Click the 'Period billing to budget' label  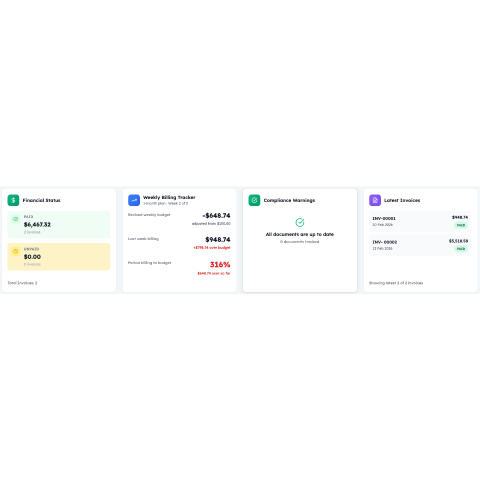[150, 263]
